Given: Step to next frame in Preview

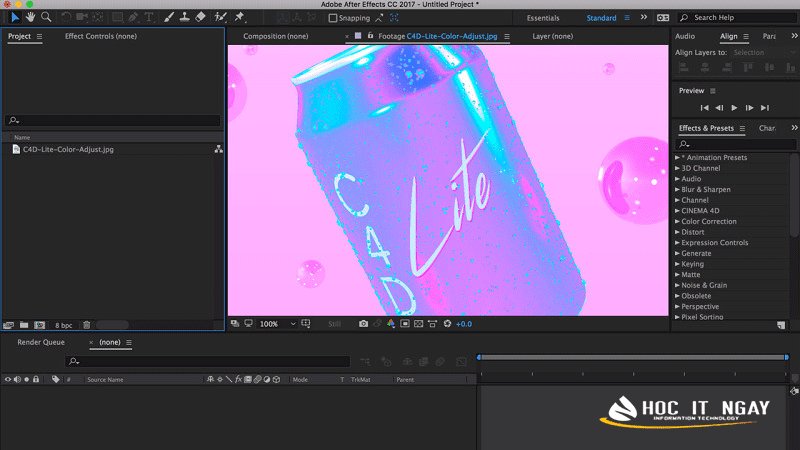Looking at the screenshot, I should [x=749, y=108].
